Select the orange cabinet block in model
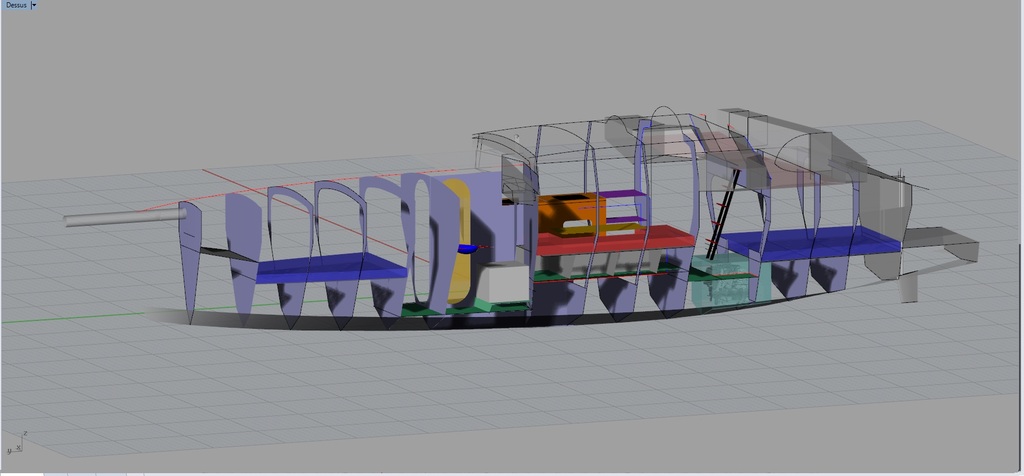Screen dimensions: 1024x476 point(570,213)
